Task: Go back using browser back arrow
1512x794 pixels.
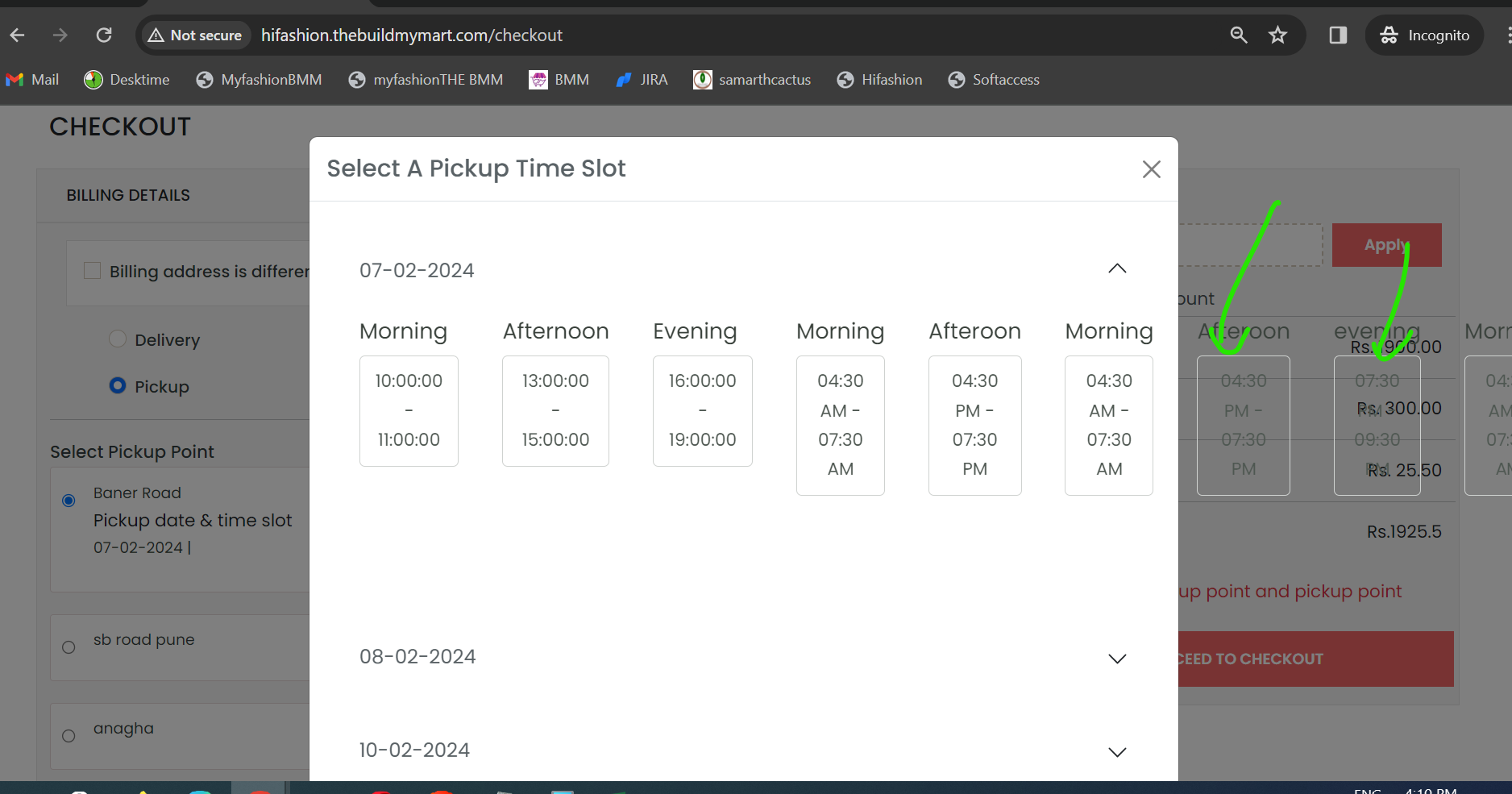Action: (18, 35)
